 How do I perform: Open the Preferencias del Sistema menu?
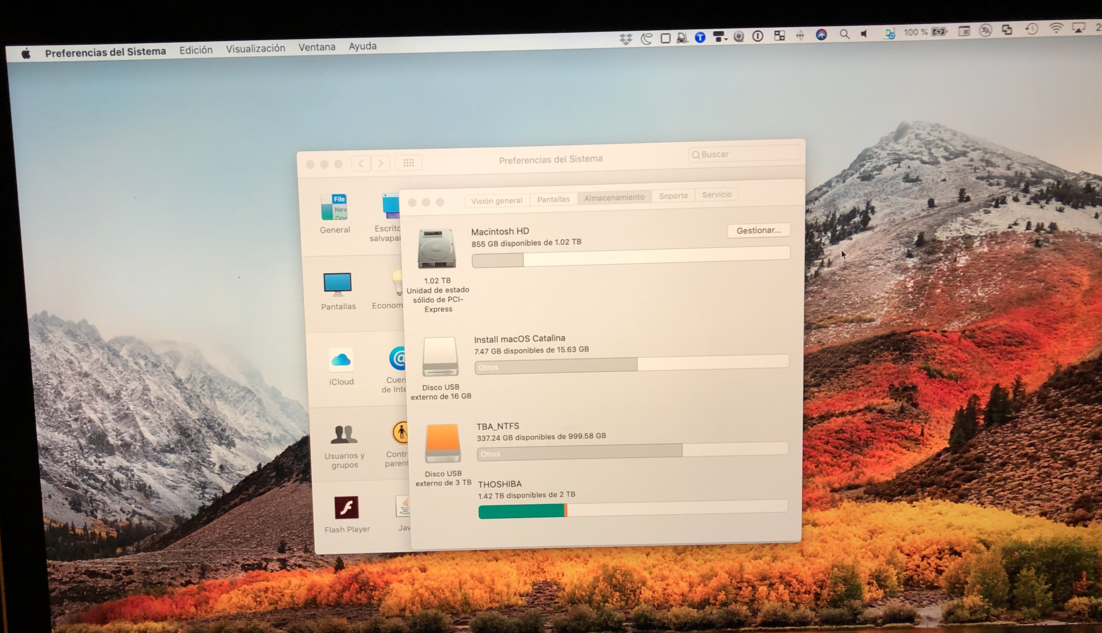pyautogui.click(x=105, y=52)
